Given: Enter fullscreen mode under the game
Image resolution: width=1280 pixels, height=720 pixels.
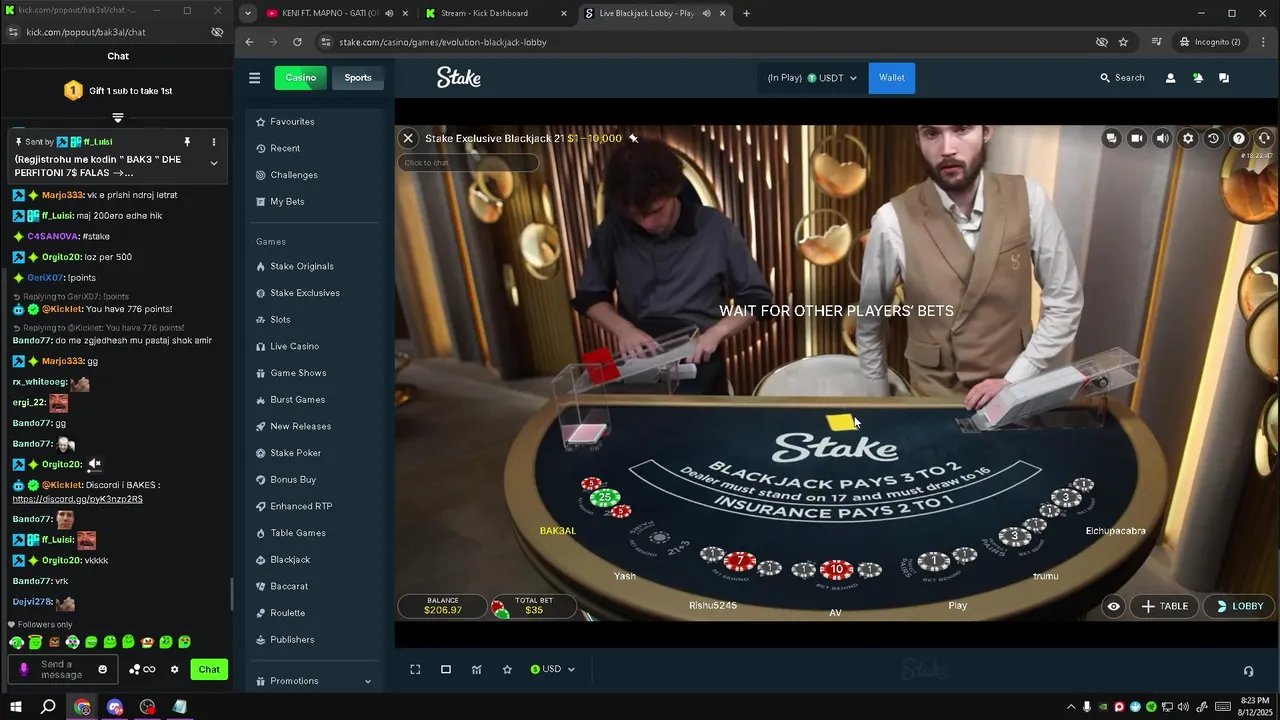Looking at the screenshot, I should point(415,670).
